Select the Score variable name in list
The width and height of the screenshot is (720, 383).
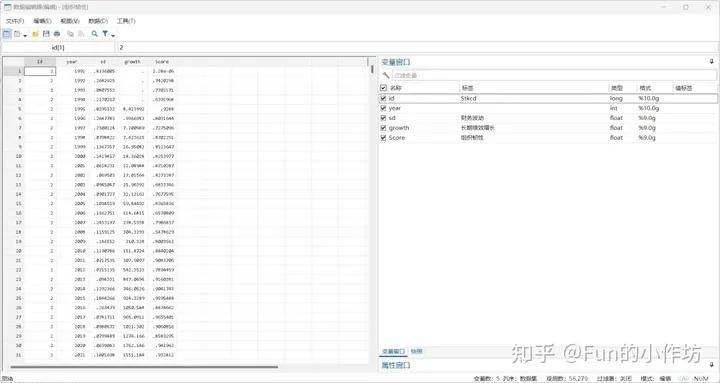397,138
